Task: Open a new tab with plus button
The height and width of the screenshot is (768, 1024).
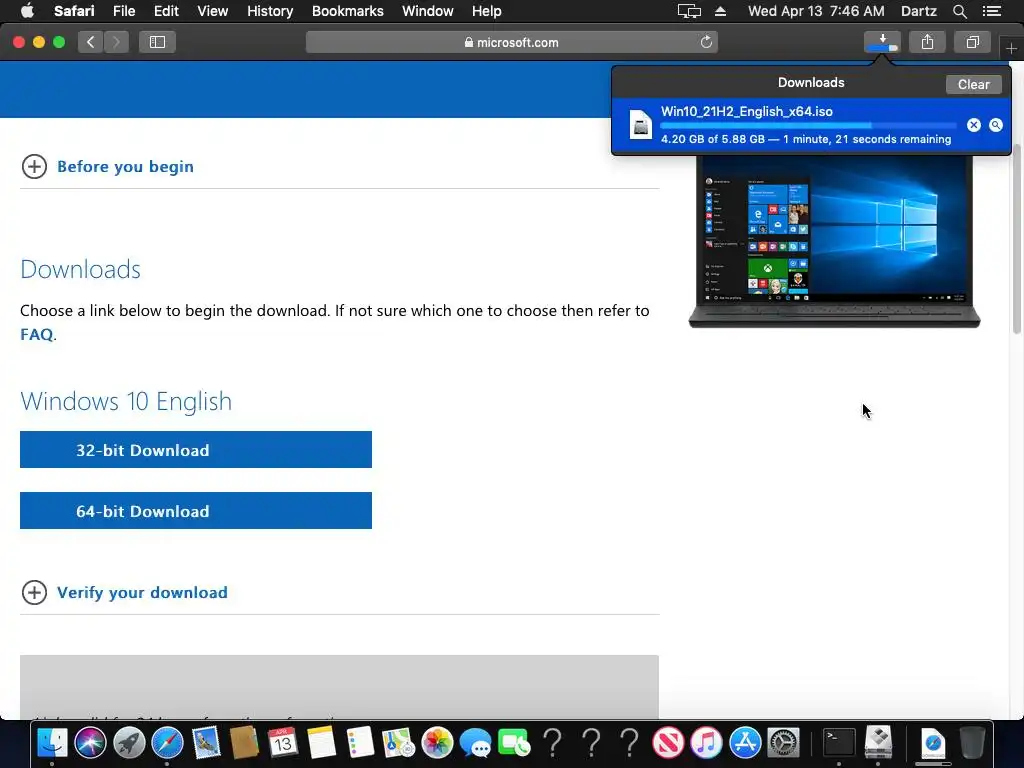Action: pos(1011,48)
